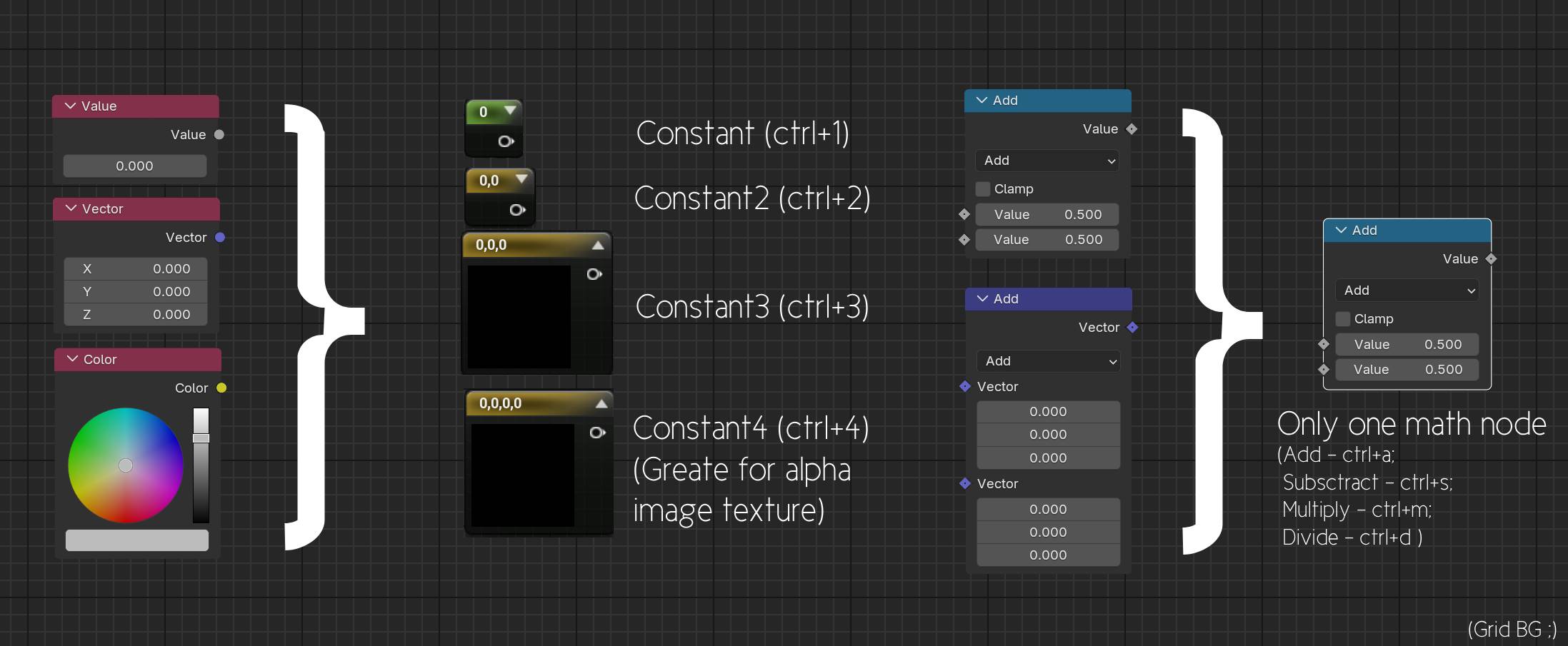Viewport: 1568px width, 646px height.
Task: Click the output pin of Constant 0 node
Action: click(x=506, y=141)
